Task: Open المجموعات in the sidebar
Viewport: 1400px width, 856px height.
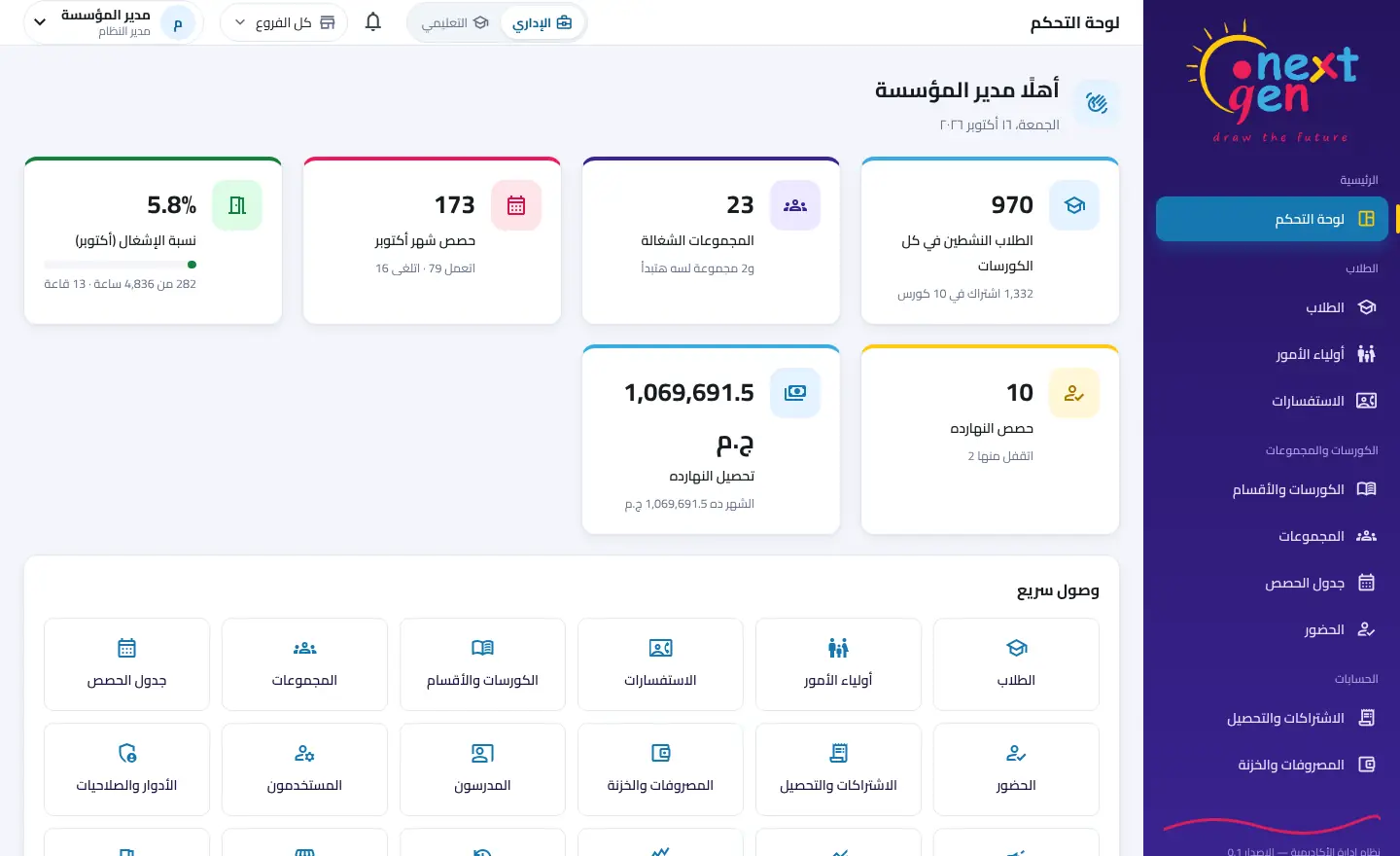Action: (x=1272, y=536)
